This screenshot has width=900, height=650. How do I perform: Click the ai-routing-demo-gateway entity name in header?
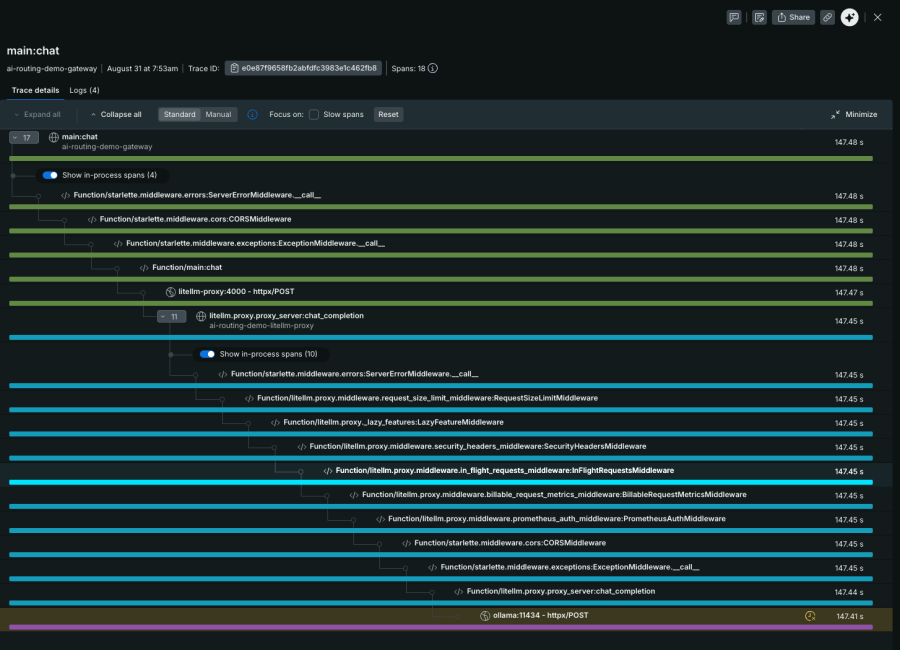point(52,68)
